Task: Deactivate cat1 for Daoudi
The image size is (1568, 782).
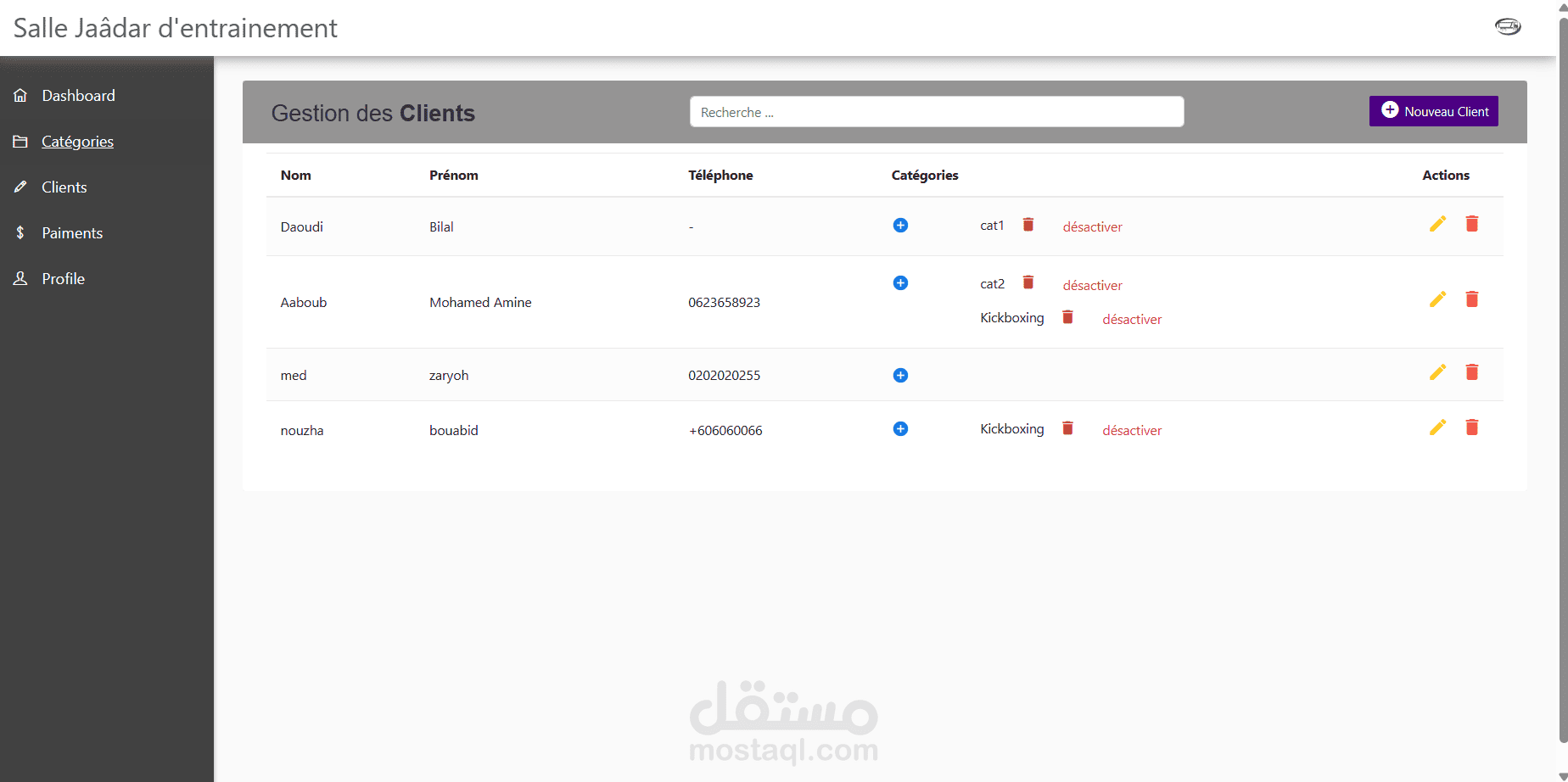Action: coord(1092,226)
